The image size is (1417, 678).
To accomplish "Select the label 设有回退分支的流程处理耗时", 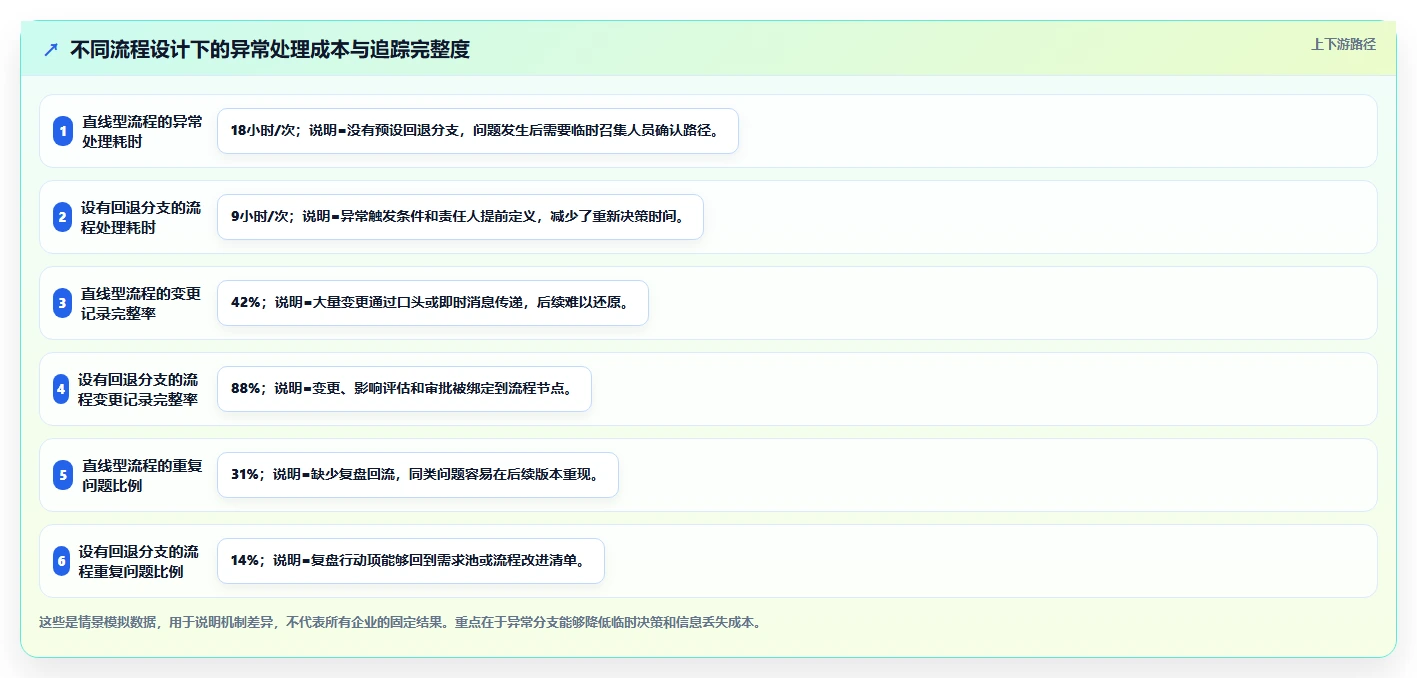I will pos(140,217).
